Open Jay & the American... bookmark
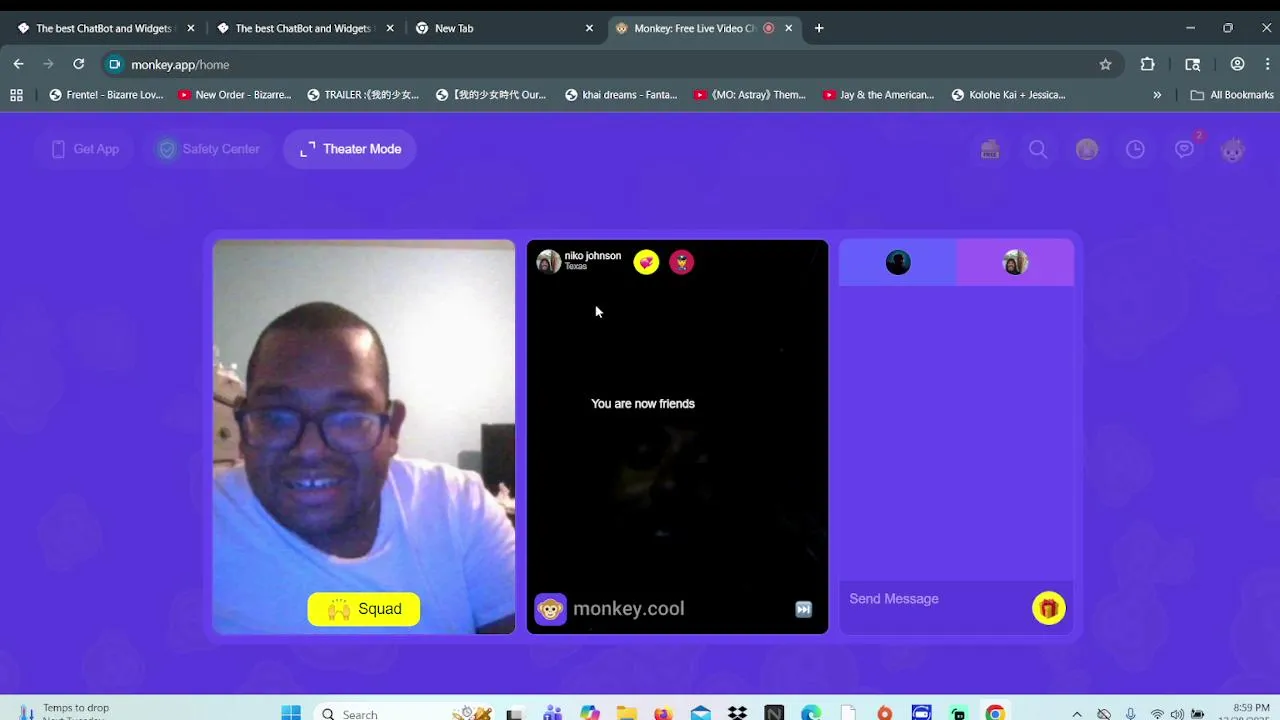Screen dimensions: 1280x720 tap(878, 95)
